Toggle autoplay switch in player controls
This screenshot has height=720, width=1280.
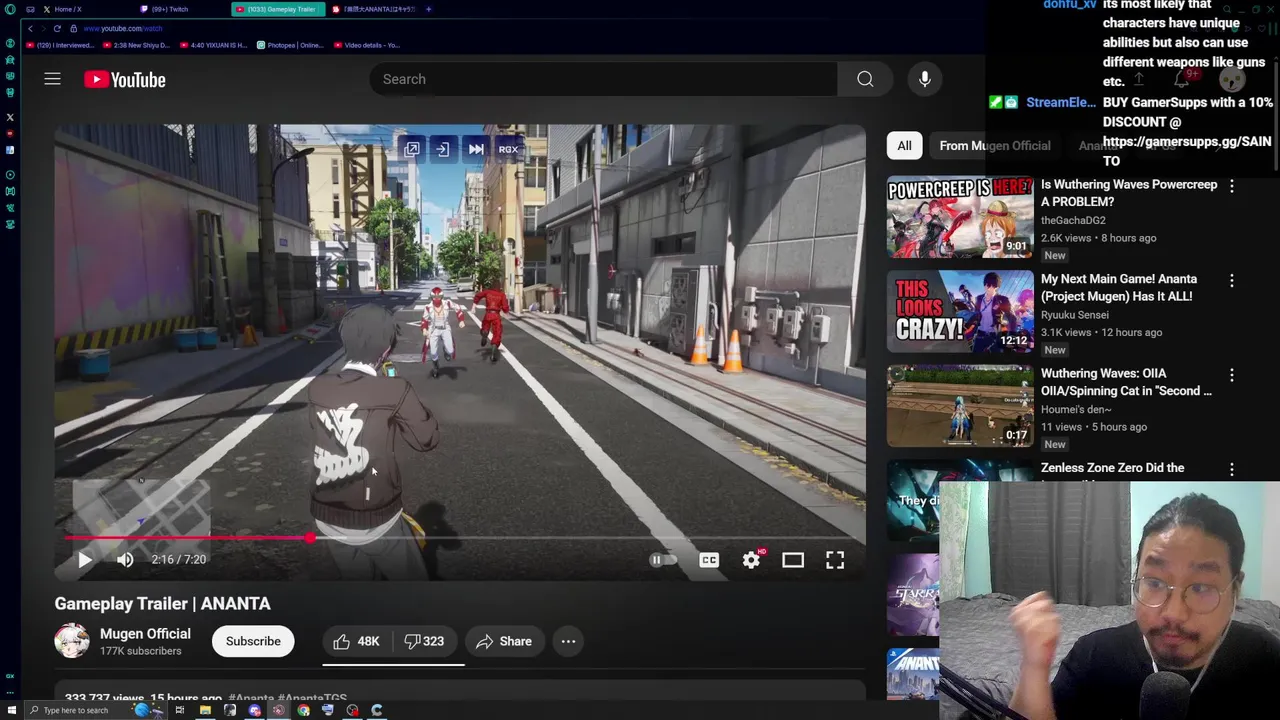coord(663,560)
